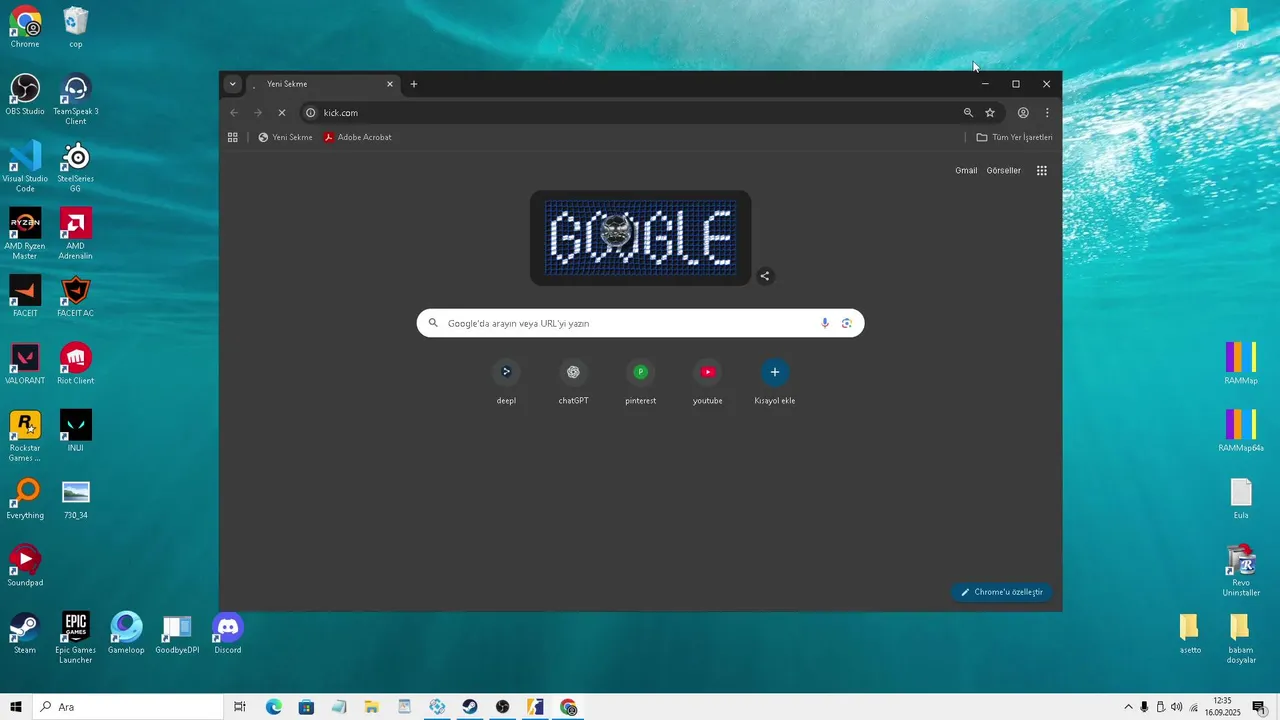
Task: Start voice search microphone
Action: [825, 323]
